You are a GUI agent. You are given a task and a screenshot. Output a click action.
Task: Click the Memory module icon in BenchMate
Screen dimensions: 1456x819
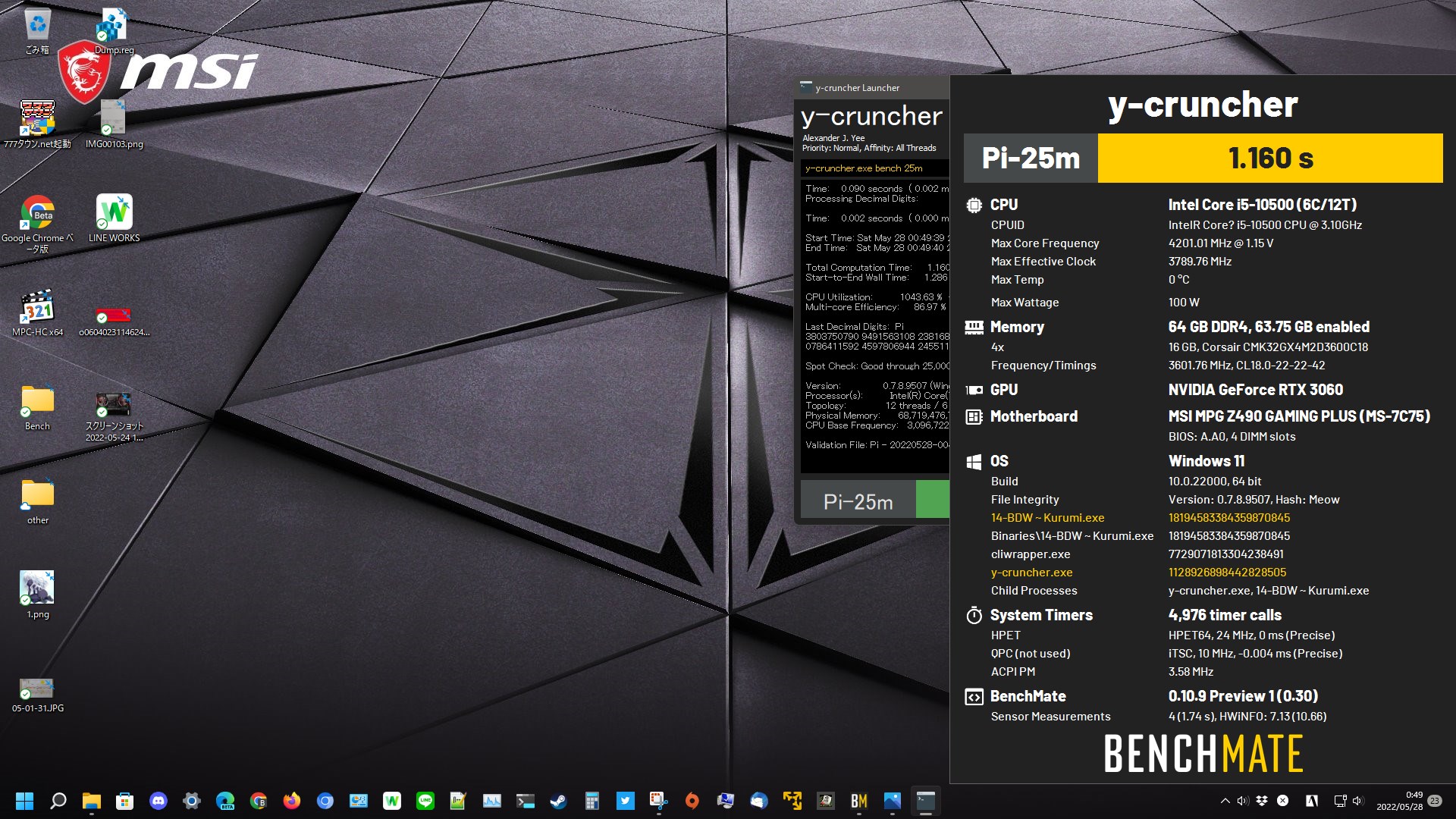point(974,327)
